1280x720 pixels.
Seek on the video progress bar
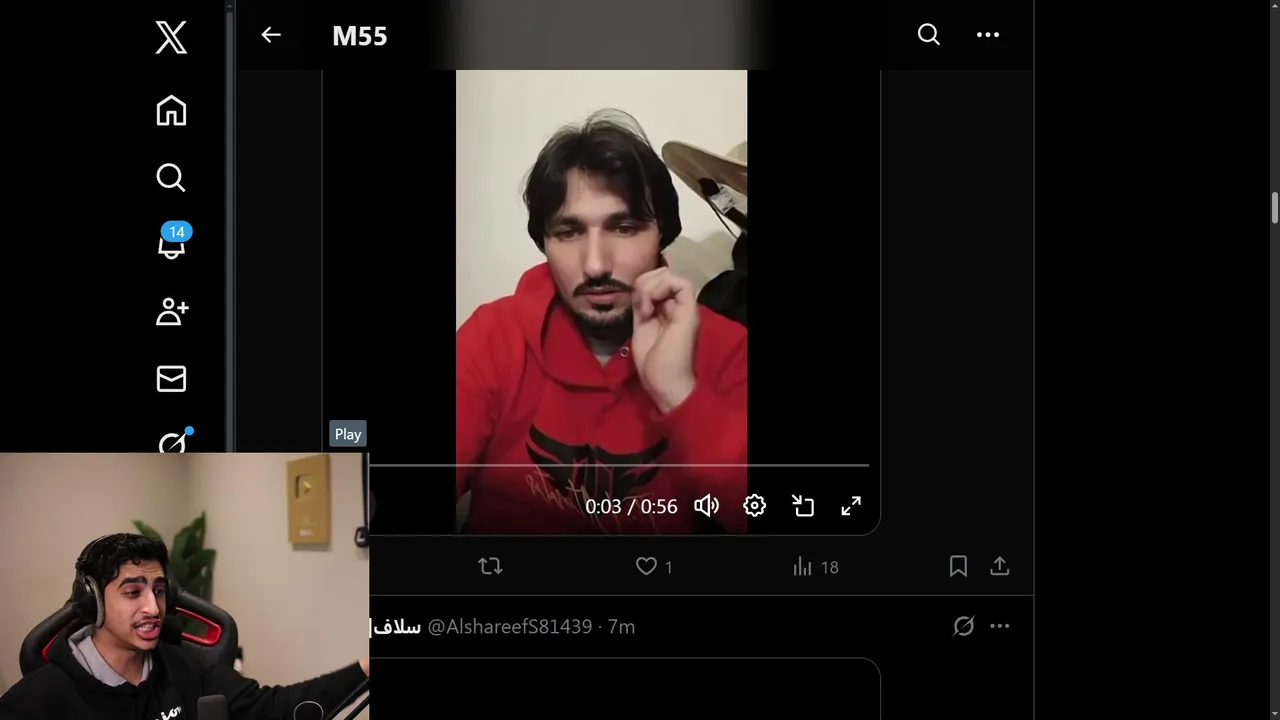click(619, 465)
